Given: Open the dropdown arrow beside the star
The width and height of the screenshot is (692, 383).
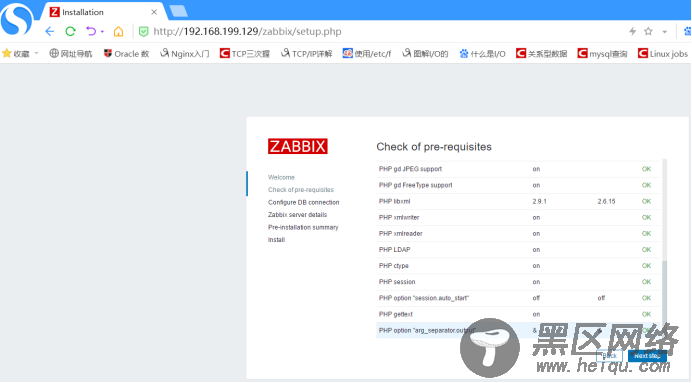Looking at the screenshot, I should point(664,32).
